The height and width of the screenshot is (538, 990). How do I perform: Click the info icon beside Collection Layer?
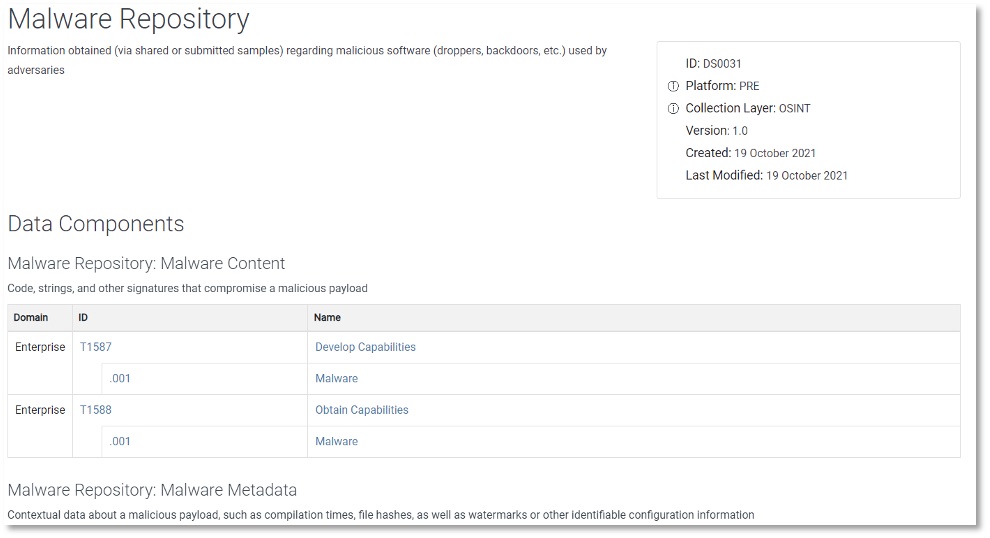tap(674, 108)
